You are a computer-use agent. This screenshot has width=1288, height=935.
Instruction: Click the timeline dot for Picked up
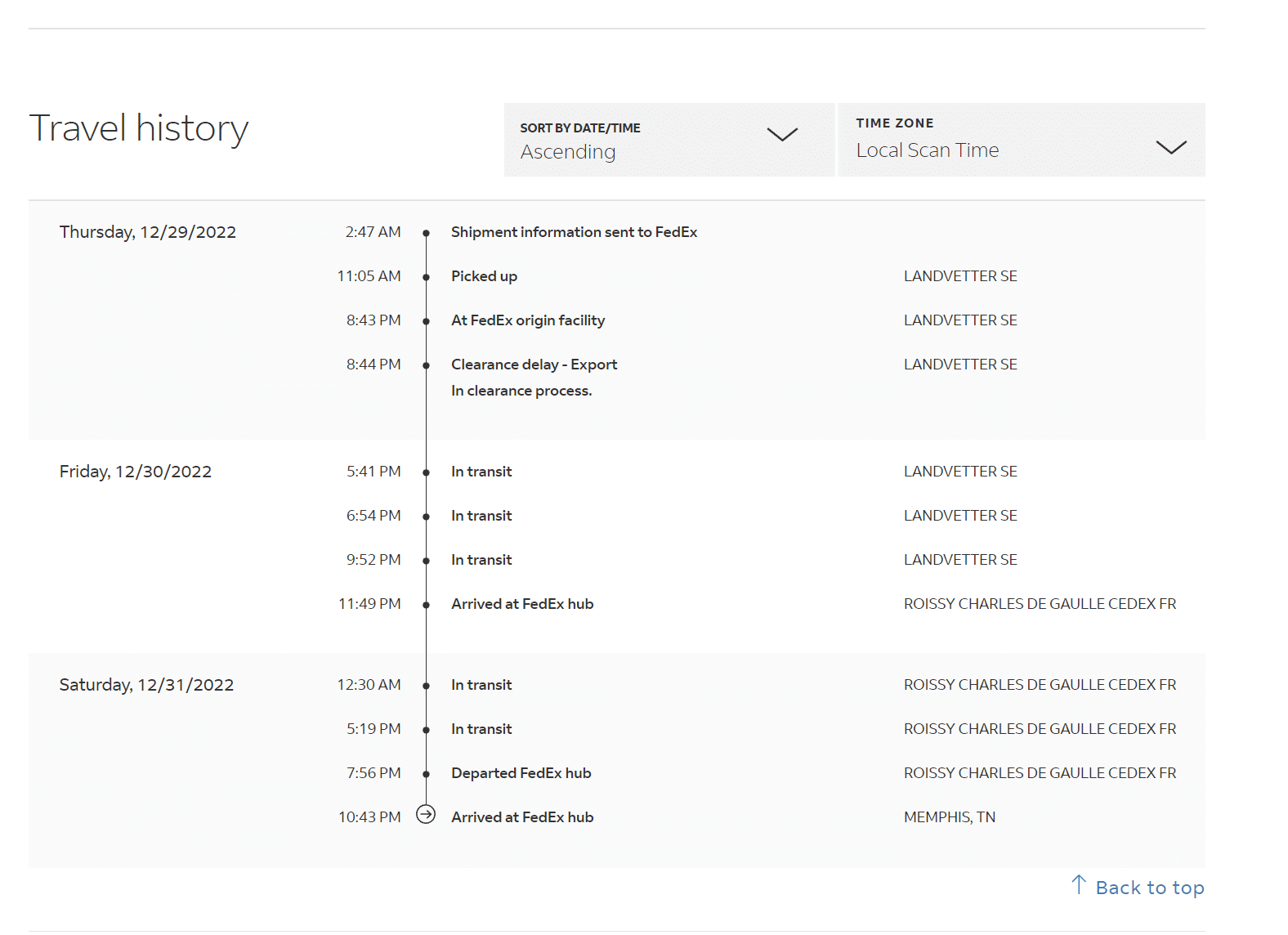[426, 278]
